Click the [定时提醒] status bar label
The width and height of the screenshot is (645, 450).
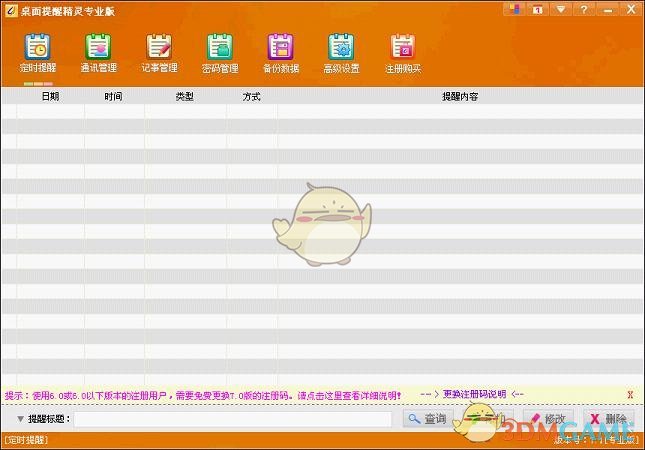(x=26, y=440)
